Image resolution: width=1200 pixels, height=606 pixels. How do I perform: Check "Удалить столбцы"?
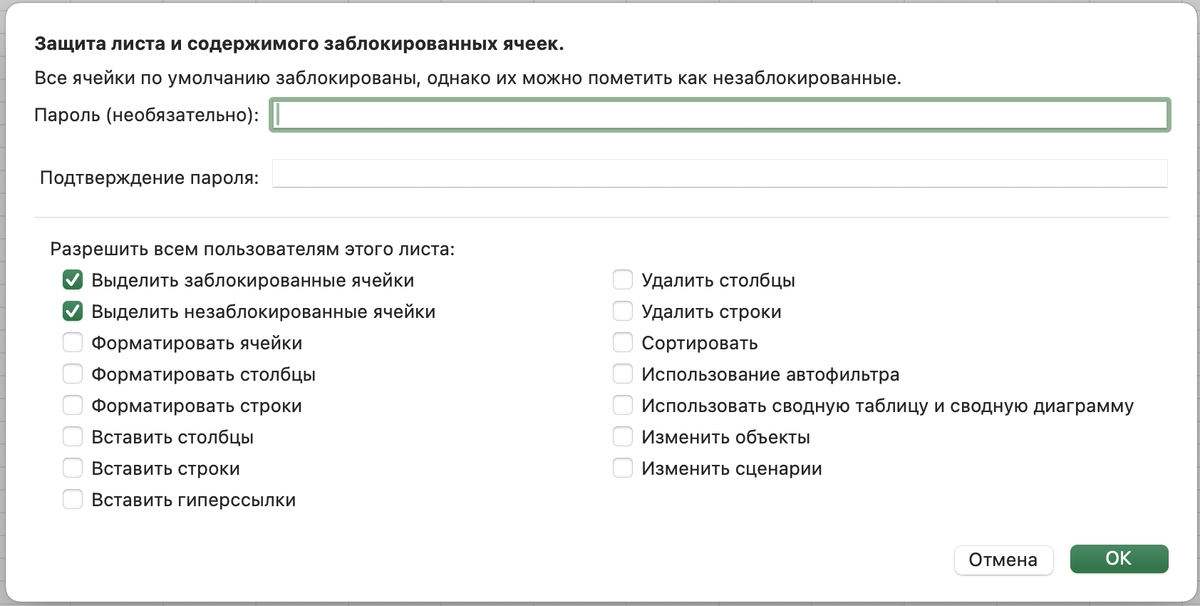(622, 280)
